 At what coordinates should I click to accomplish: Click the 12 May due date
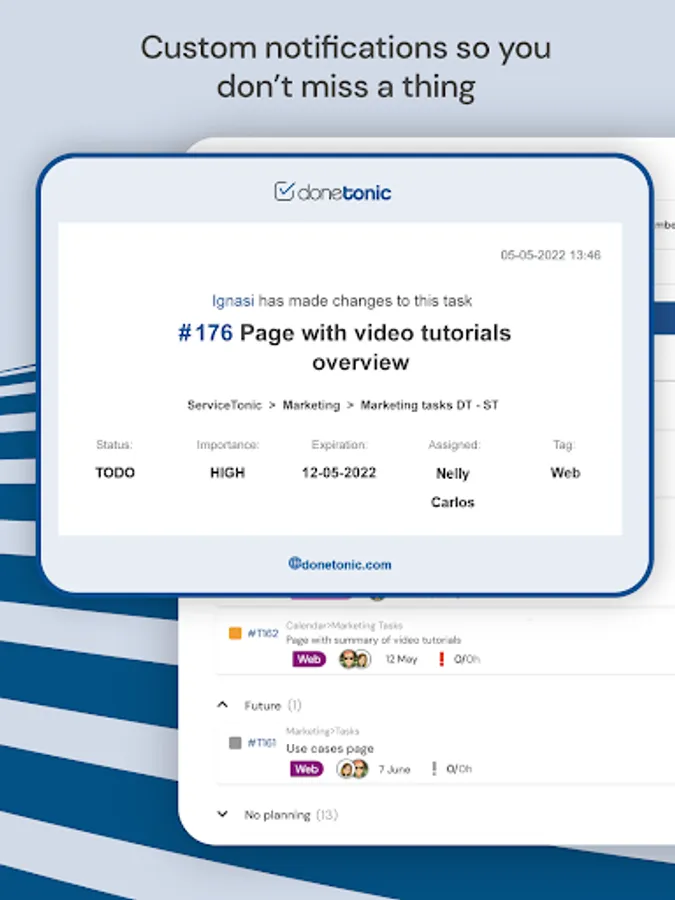click(401, 659)
